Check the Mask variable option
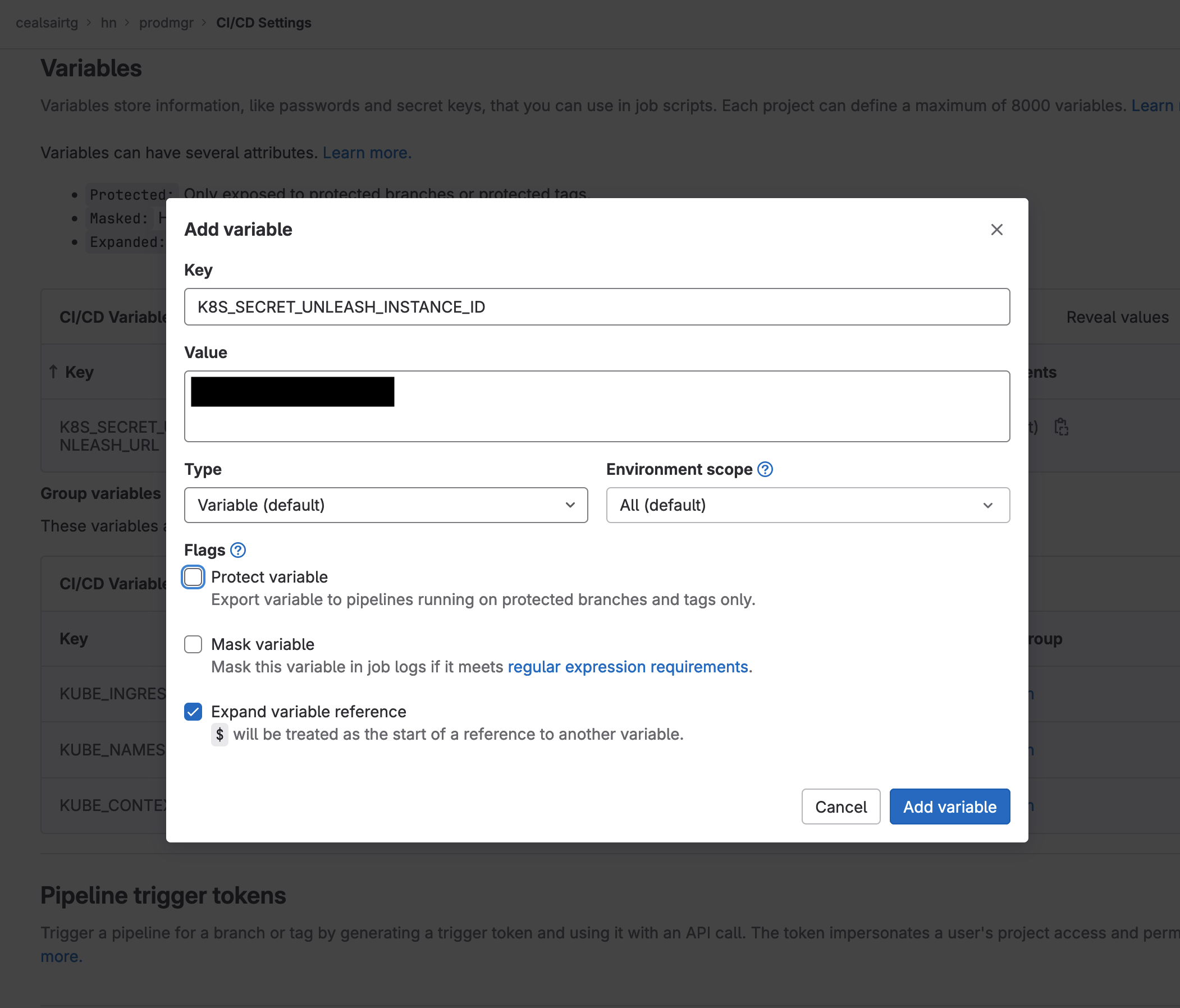This screenshot has width=1180, height=1008. pos(193,644)
